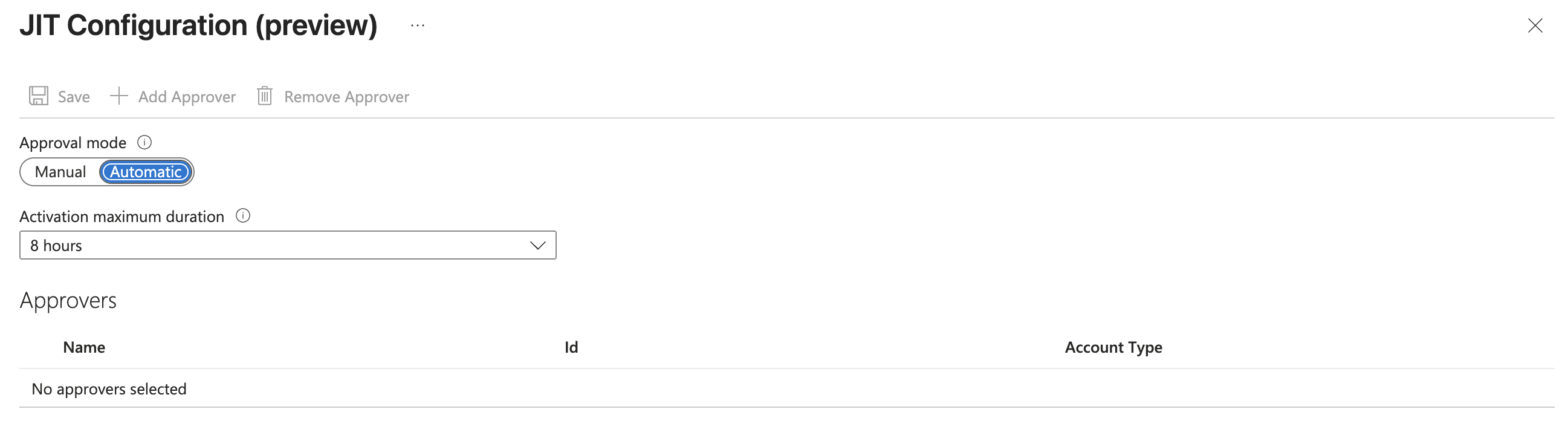The image size is (1568, 438).
Task: Click the Approval mode info icon
Action: (x=144, y=143)
